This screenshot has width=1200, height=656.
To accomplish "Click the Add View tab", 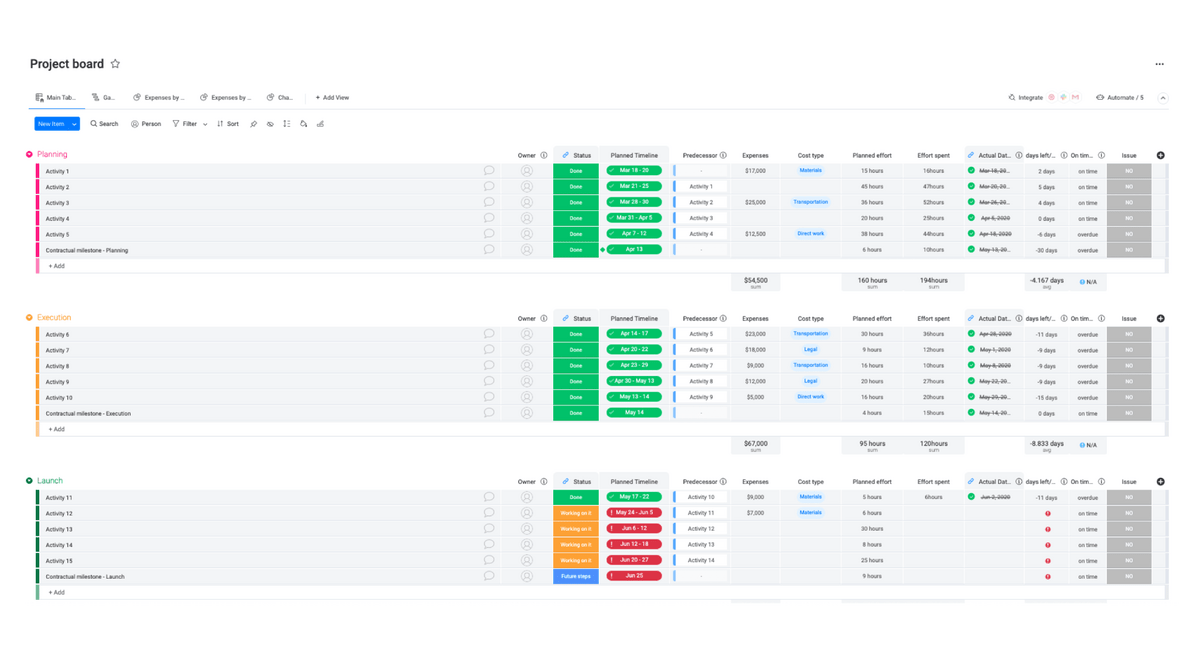I will 332,98.
